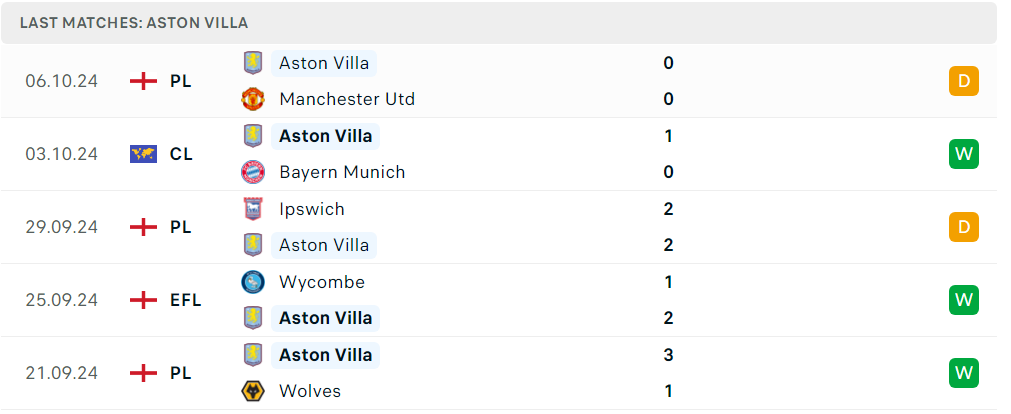1011x414 pixels.
Task: Click the draw badge for the Manchester Utd match
Action: 964,81
